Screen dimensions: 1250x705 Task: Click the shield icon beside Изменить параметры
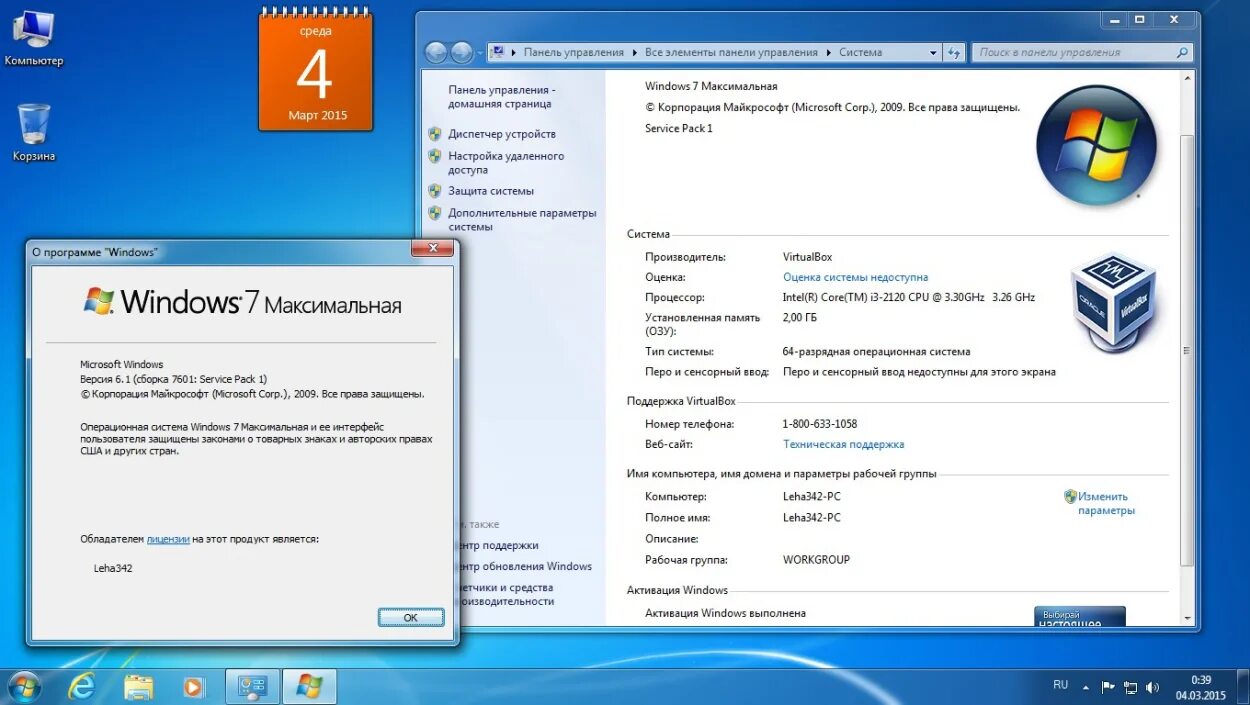pos(1070,496)
